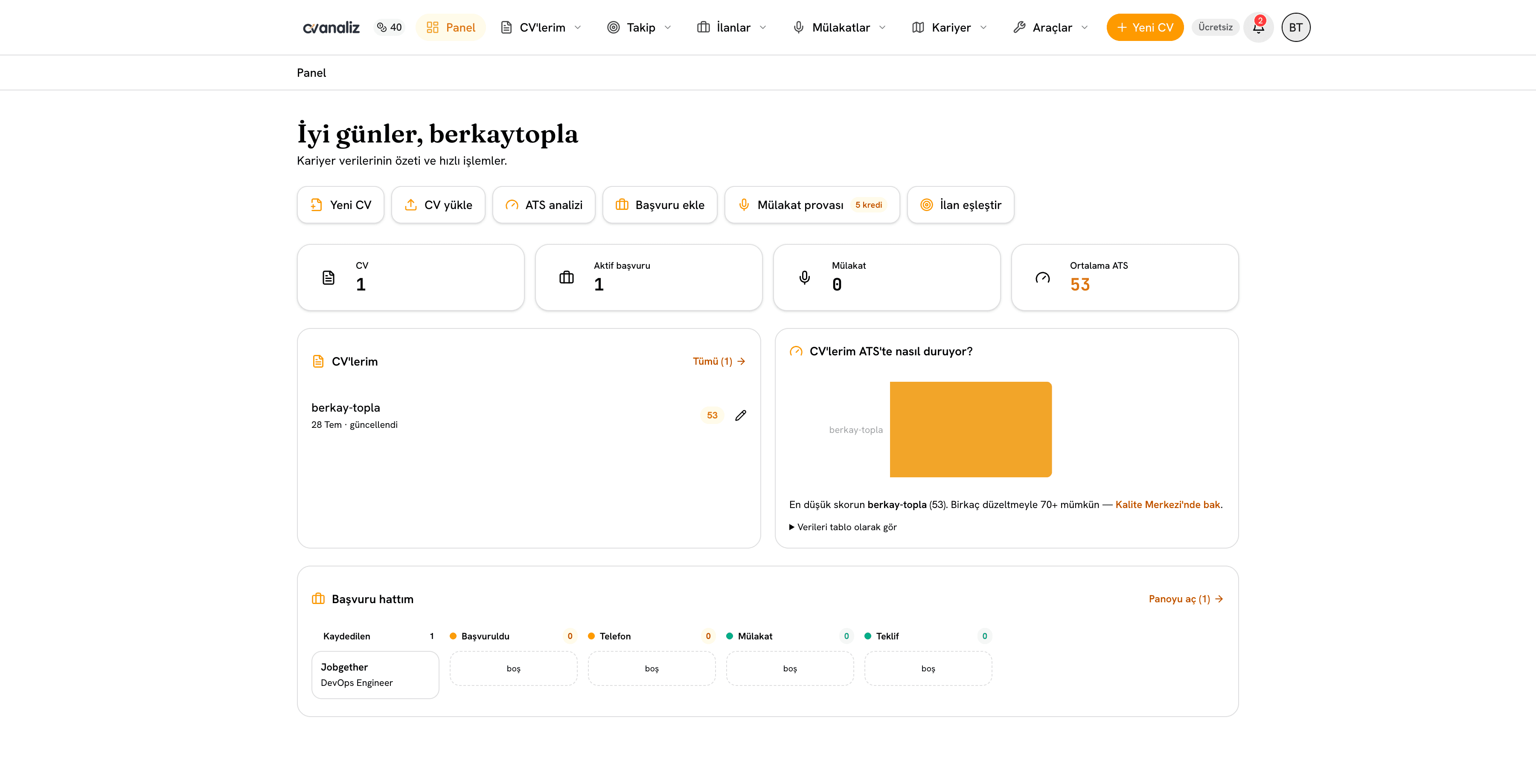Open the BT profile avatar
1536x784 pixels.
(1296, 27)
